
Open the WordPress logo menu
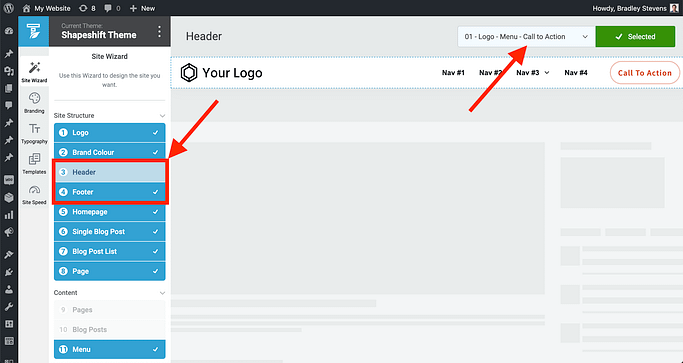coord(9,8)
